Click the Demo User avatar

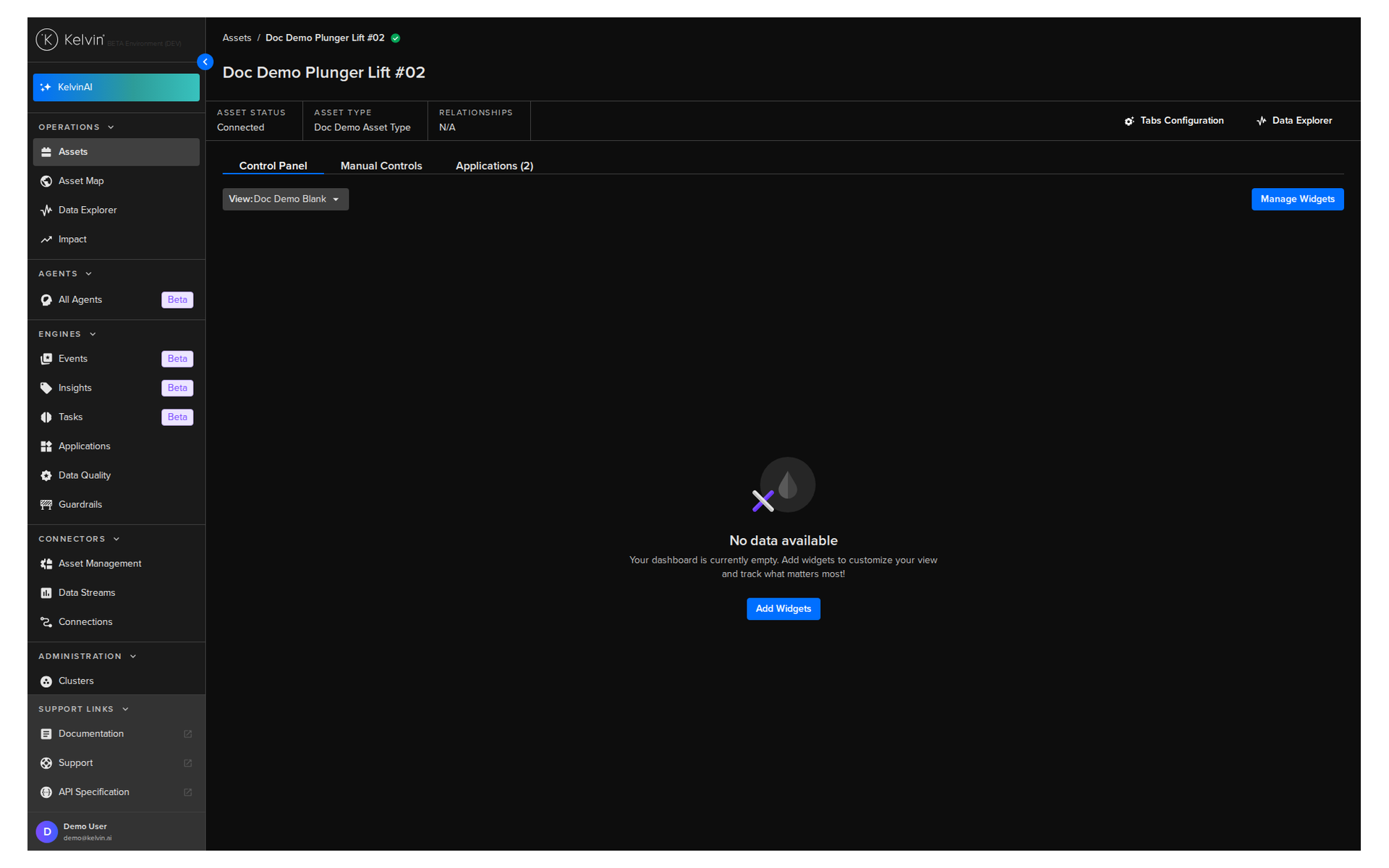pyautogui.click(x=47, y=832)
